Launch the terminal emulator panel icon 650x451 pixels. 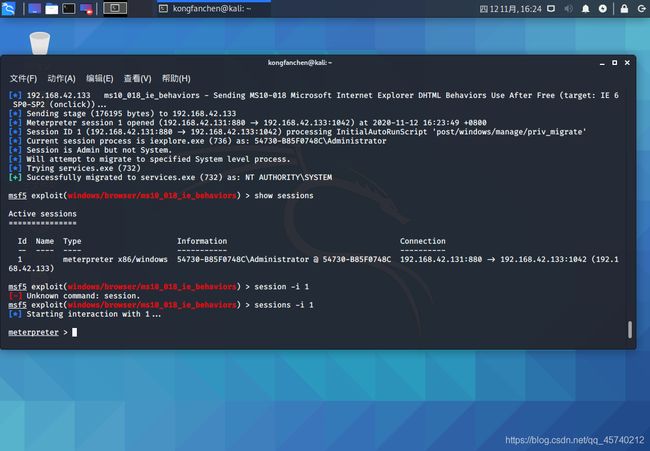pyautogui.click(x=69, y=9)
